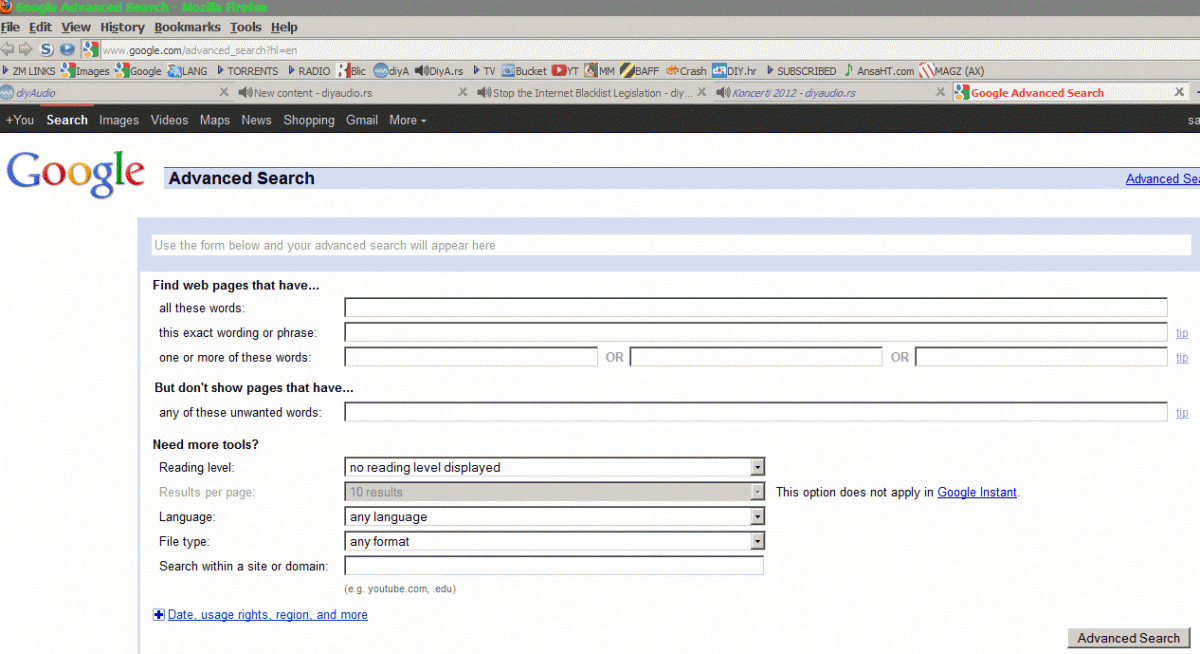Focus the 'any of these unwanted words' field
The image size is (1200, 654).
[756, 412]
